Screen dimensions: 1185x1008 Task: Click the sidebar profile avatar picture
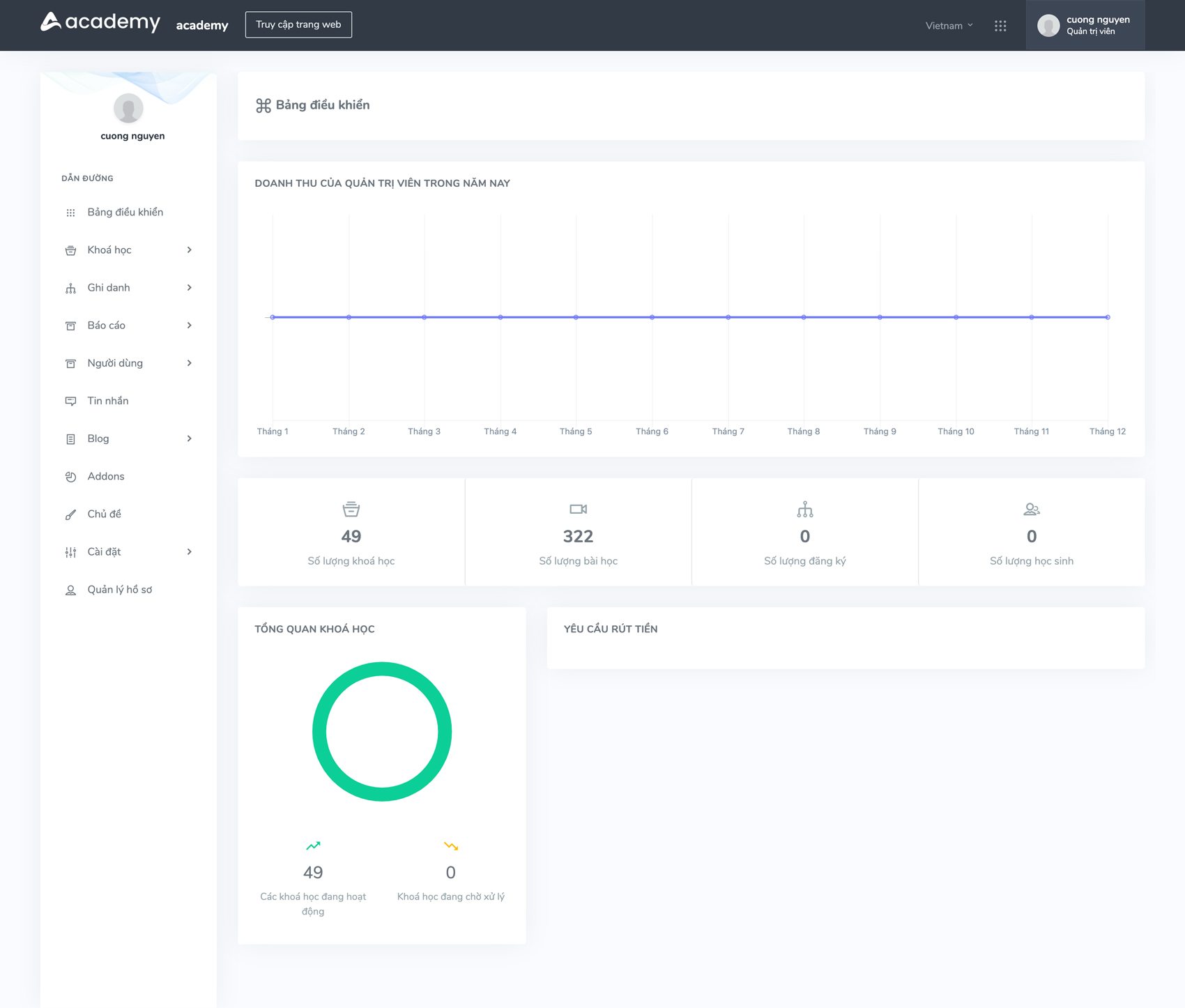128,108
